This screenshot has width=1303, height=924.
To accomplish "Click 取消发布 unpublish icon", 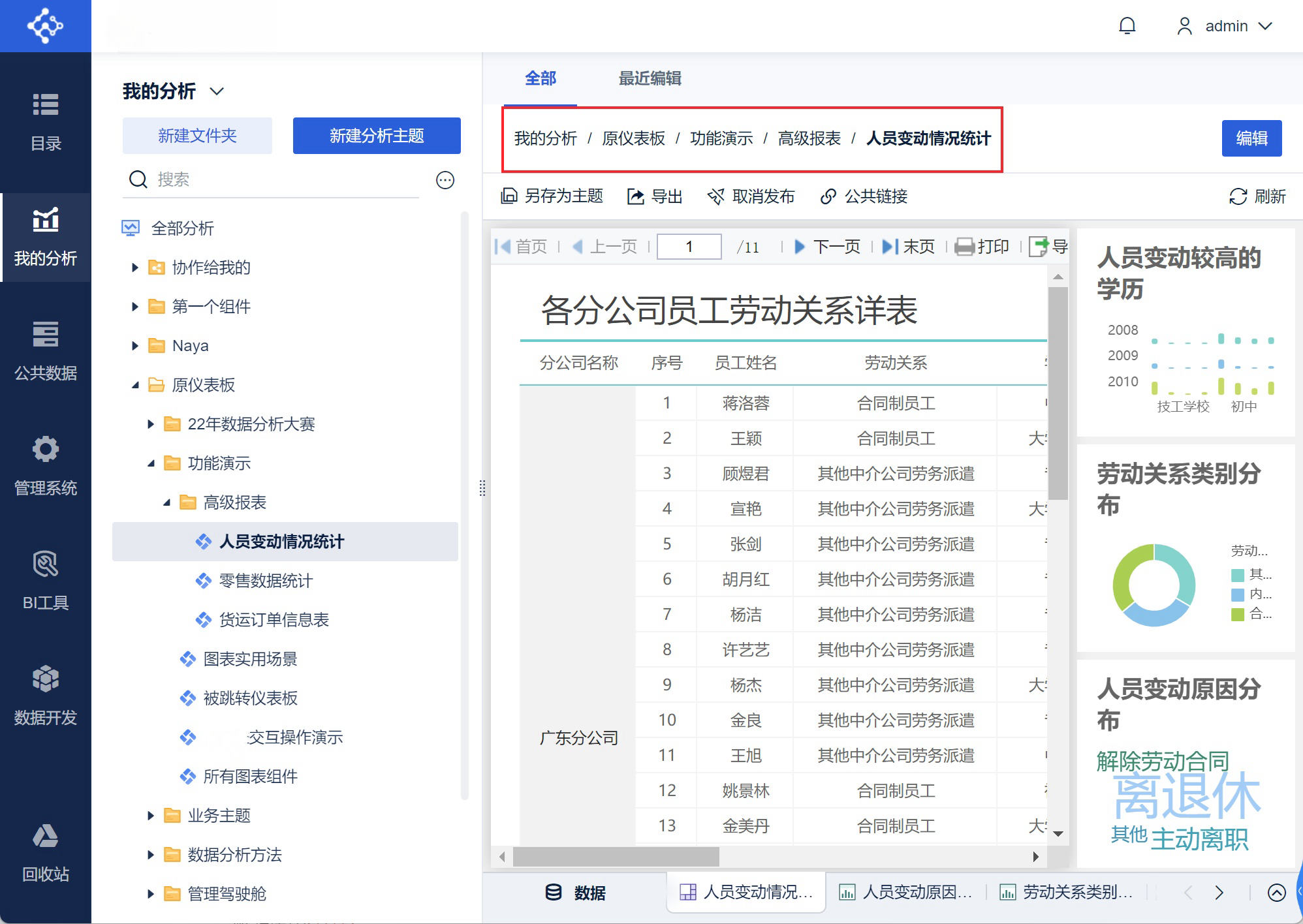I will (716, 196).
